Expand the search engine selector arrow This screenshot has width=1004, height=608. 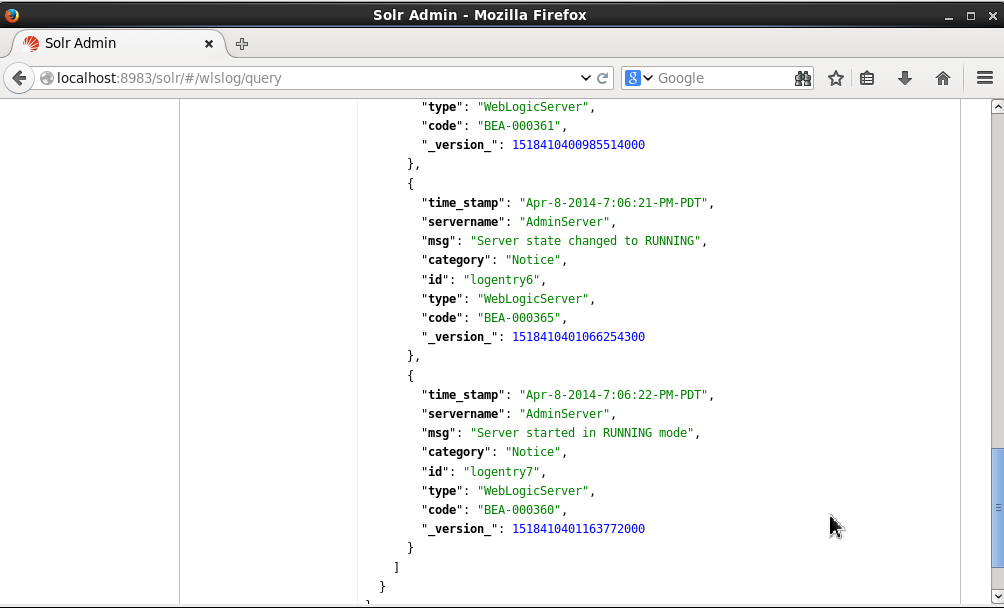tap(648, 78)
